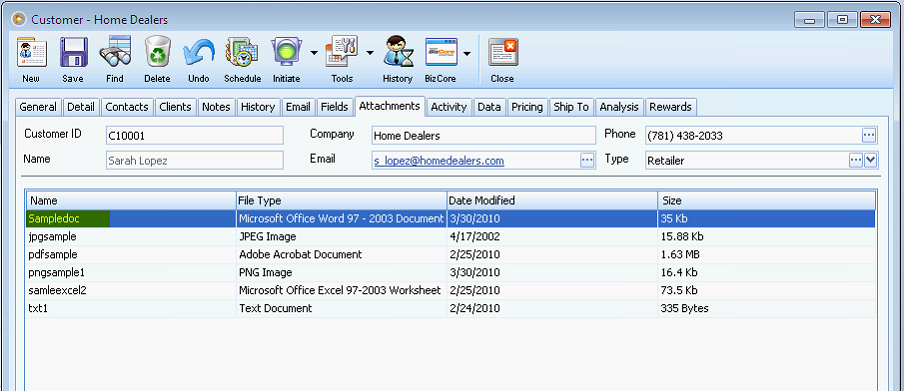Click the 335 Bytes size cell

click(x=766, y=308)
